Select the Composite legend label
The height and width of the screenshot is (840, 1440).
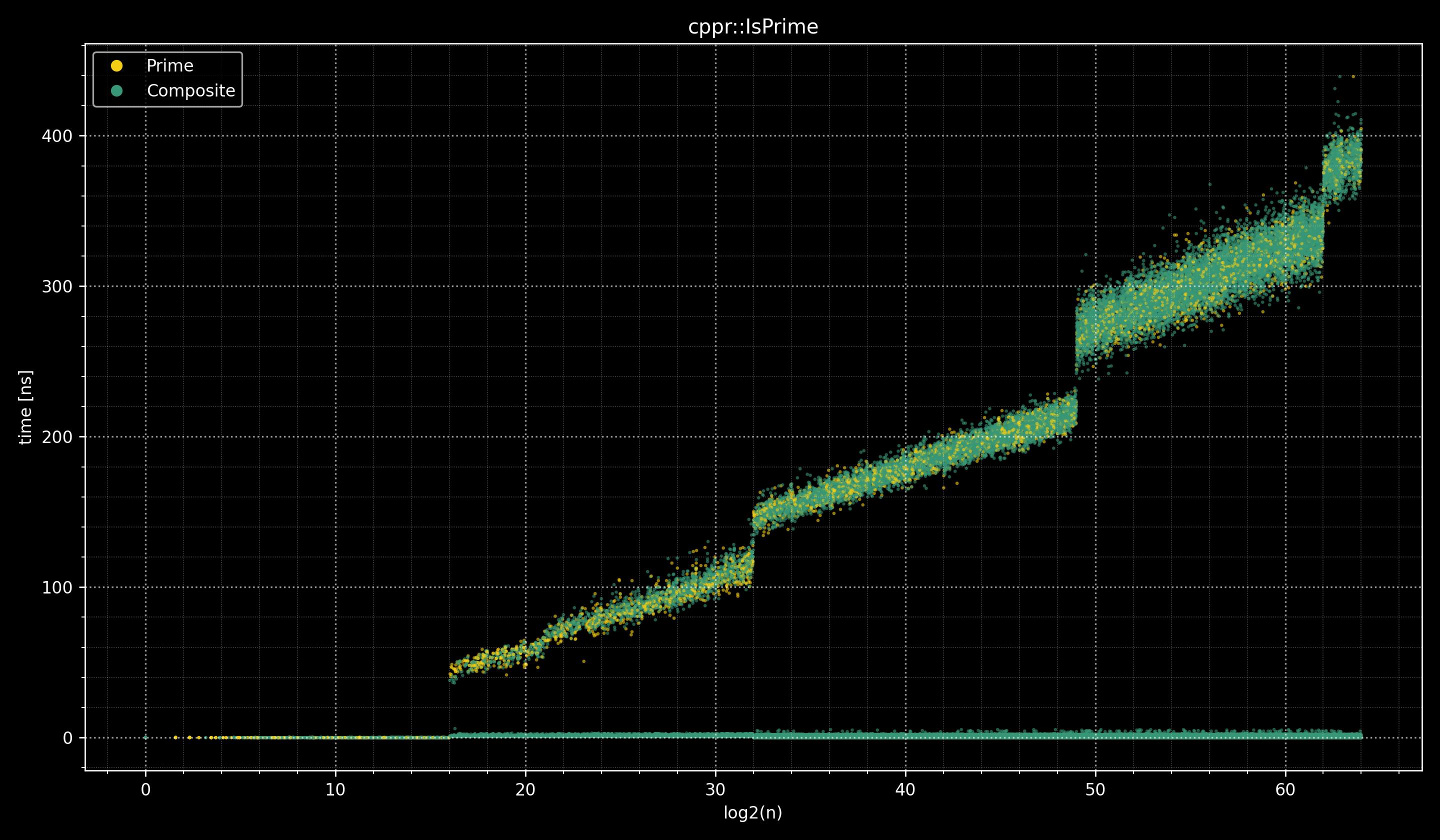[191, 91]
